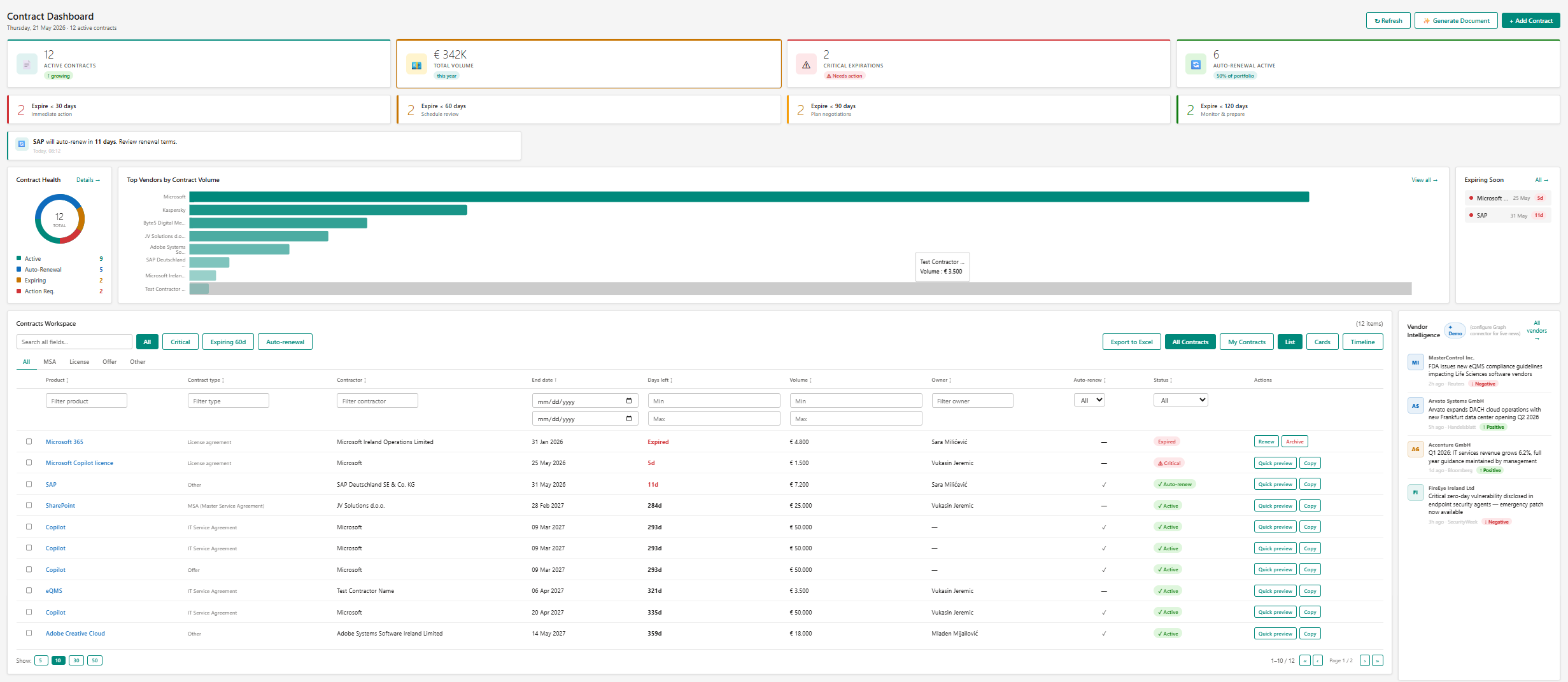Sort table by Owner column

click(942, 380)
